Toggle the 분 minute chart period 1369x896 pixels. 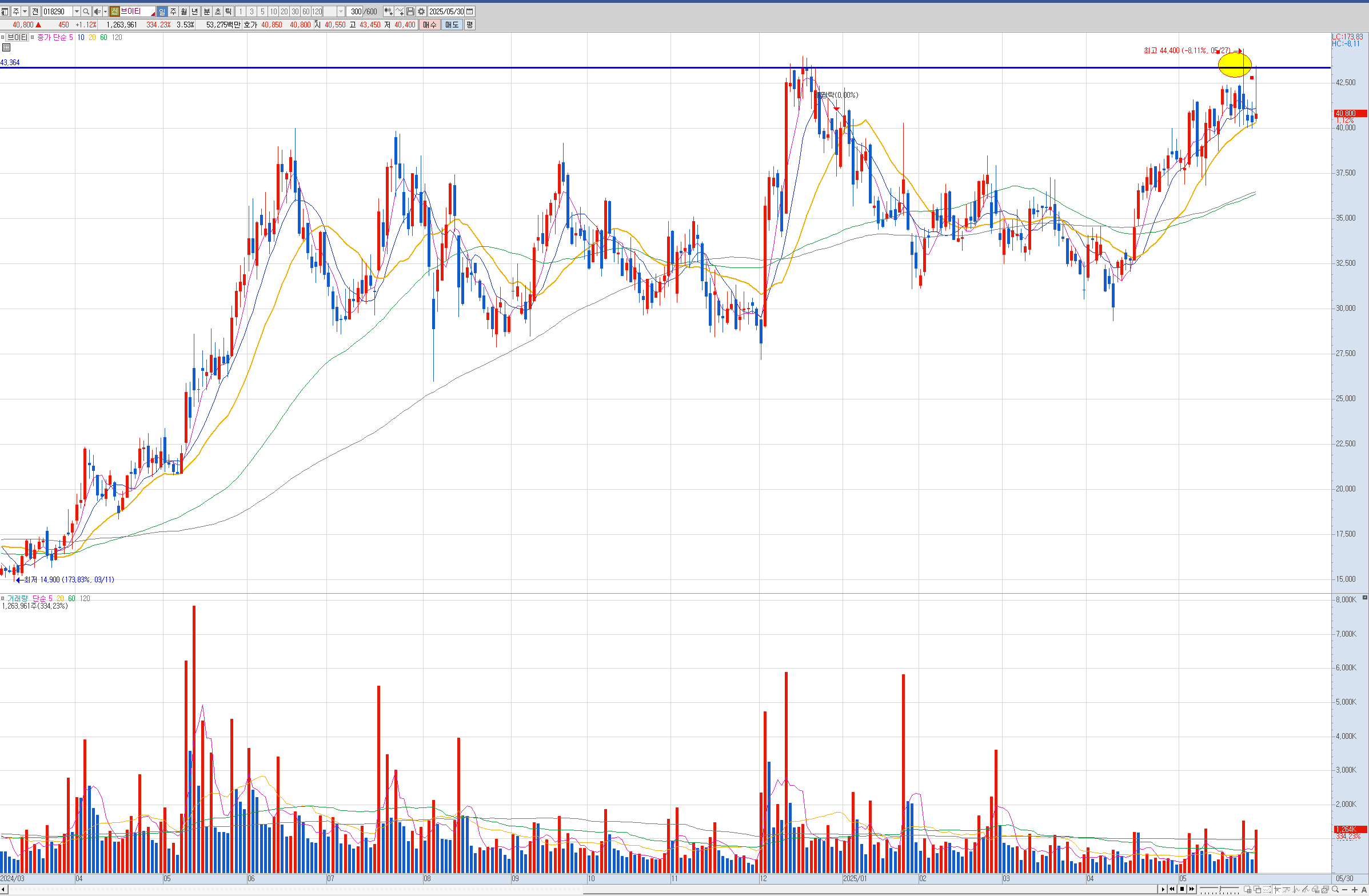pyautogui.click(x=206, y=11)
